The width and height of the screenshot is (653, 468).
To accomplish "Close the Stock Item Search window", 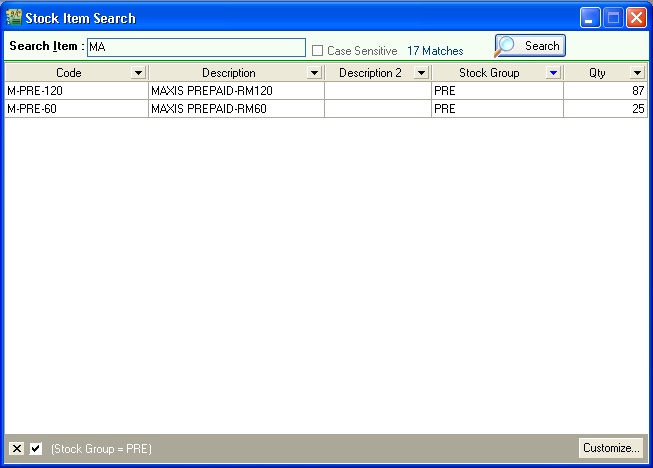I will 636,18.
